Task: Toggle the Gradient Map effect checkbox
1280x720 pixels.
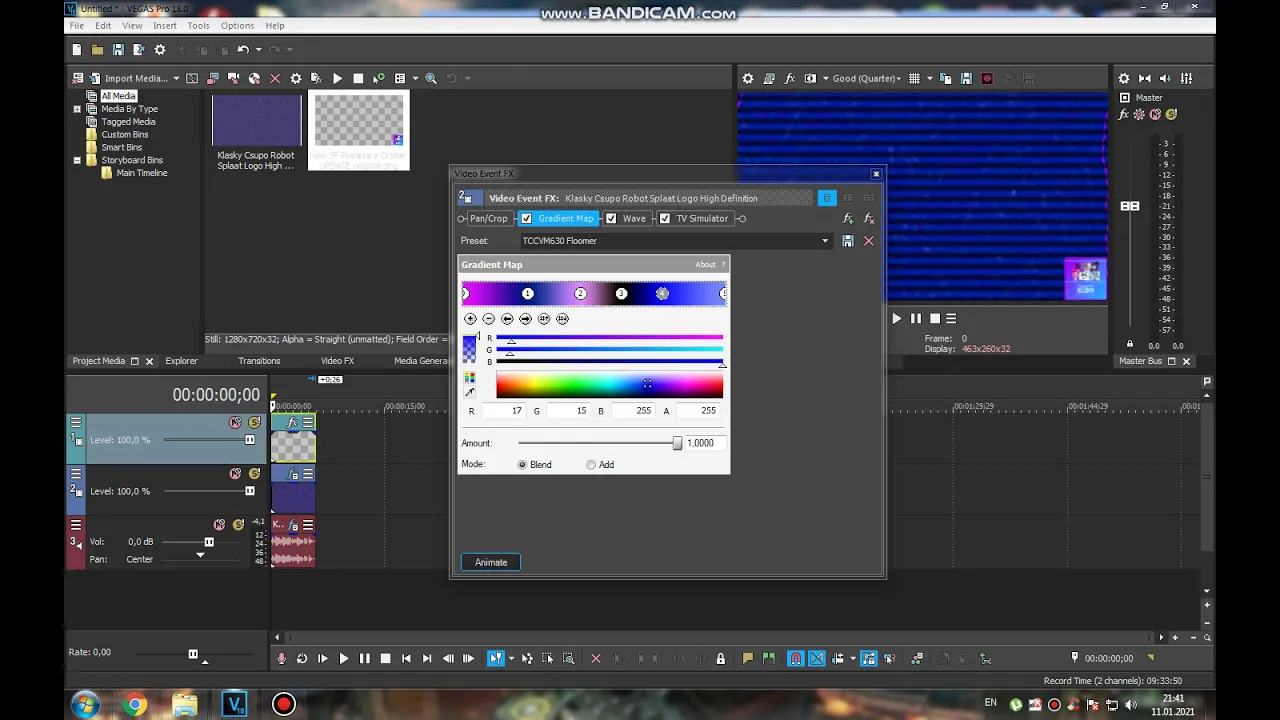Action: (x=526, y=219)
